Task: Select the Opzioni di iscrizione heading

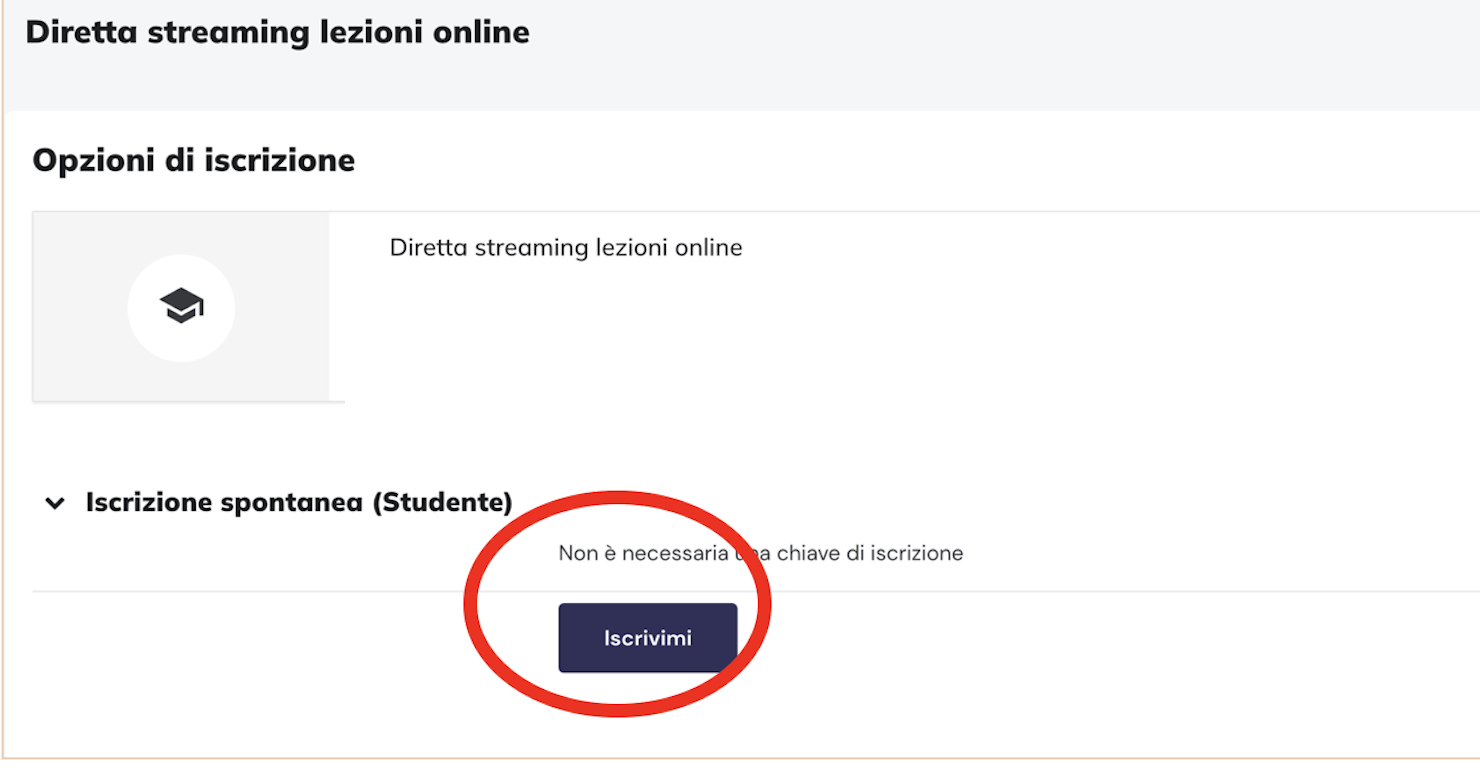Action: tap(194, 160)
